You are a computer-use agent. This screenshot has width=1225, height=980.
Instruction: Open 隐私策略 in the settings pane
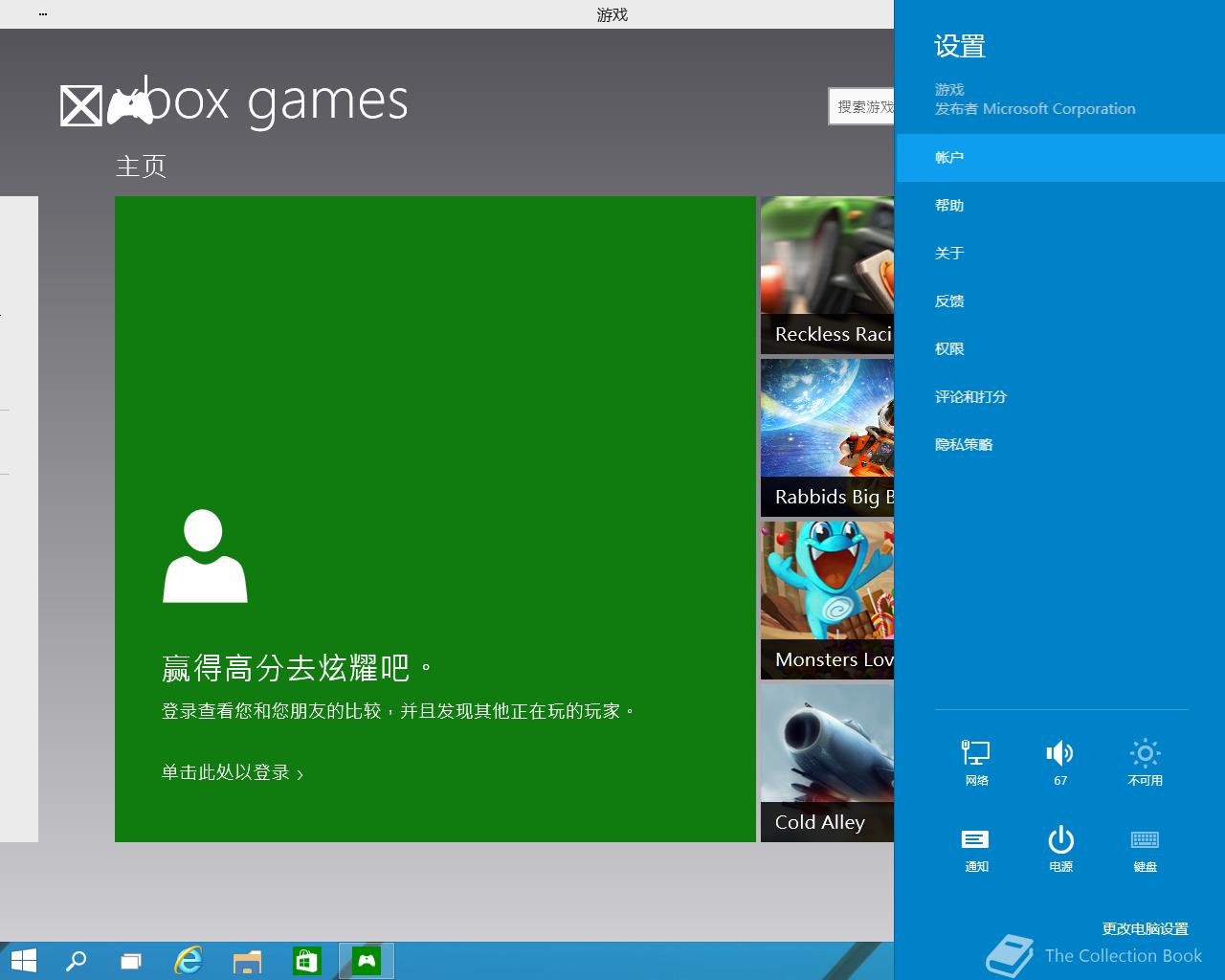pos(1060,445)
